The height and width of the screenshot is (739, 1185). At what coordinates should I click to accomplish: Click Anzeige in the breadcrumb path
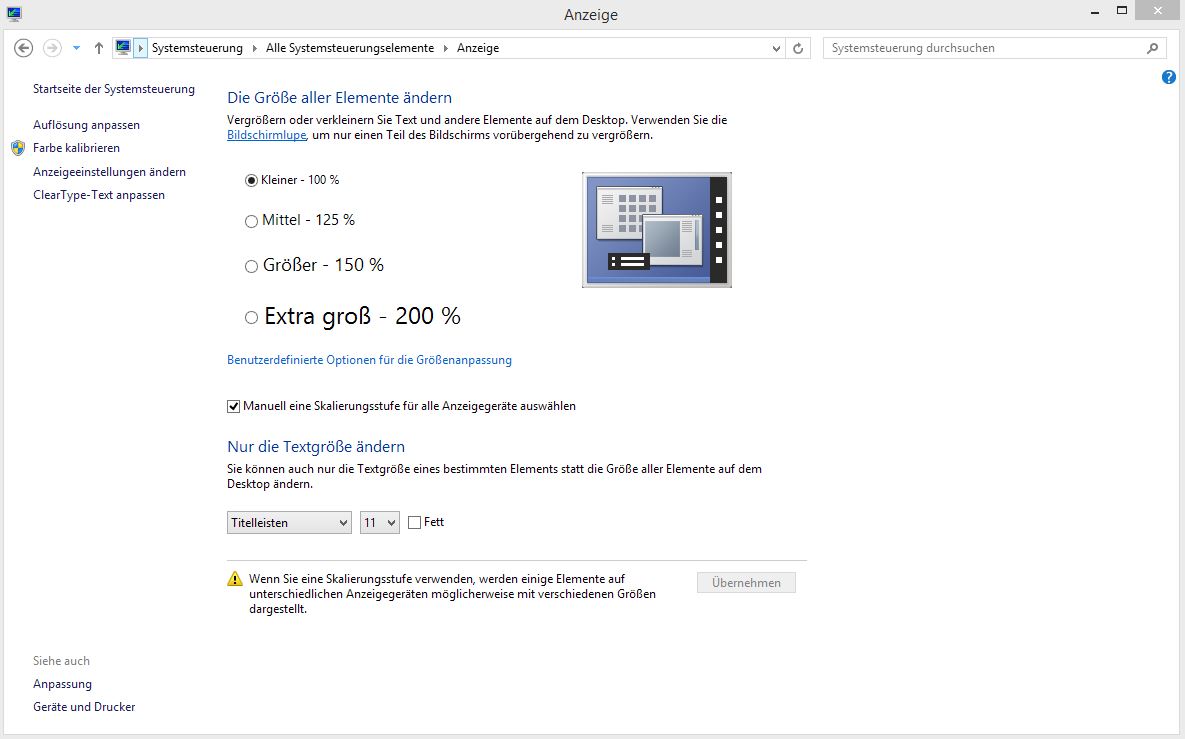[x=478, y=48]
